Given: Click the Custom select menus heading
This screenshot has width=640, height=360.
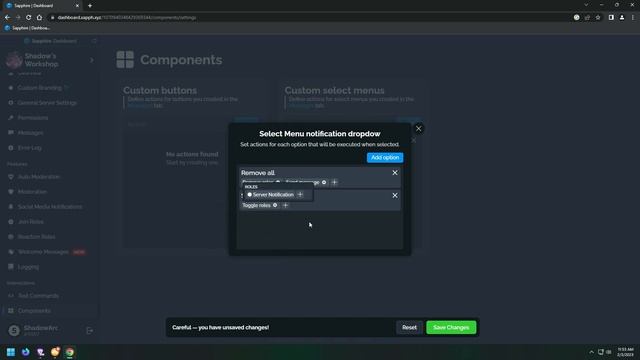Looking at the screenshot, I should [334, 90].
